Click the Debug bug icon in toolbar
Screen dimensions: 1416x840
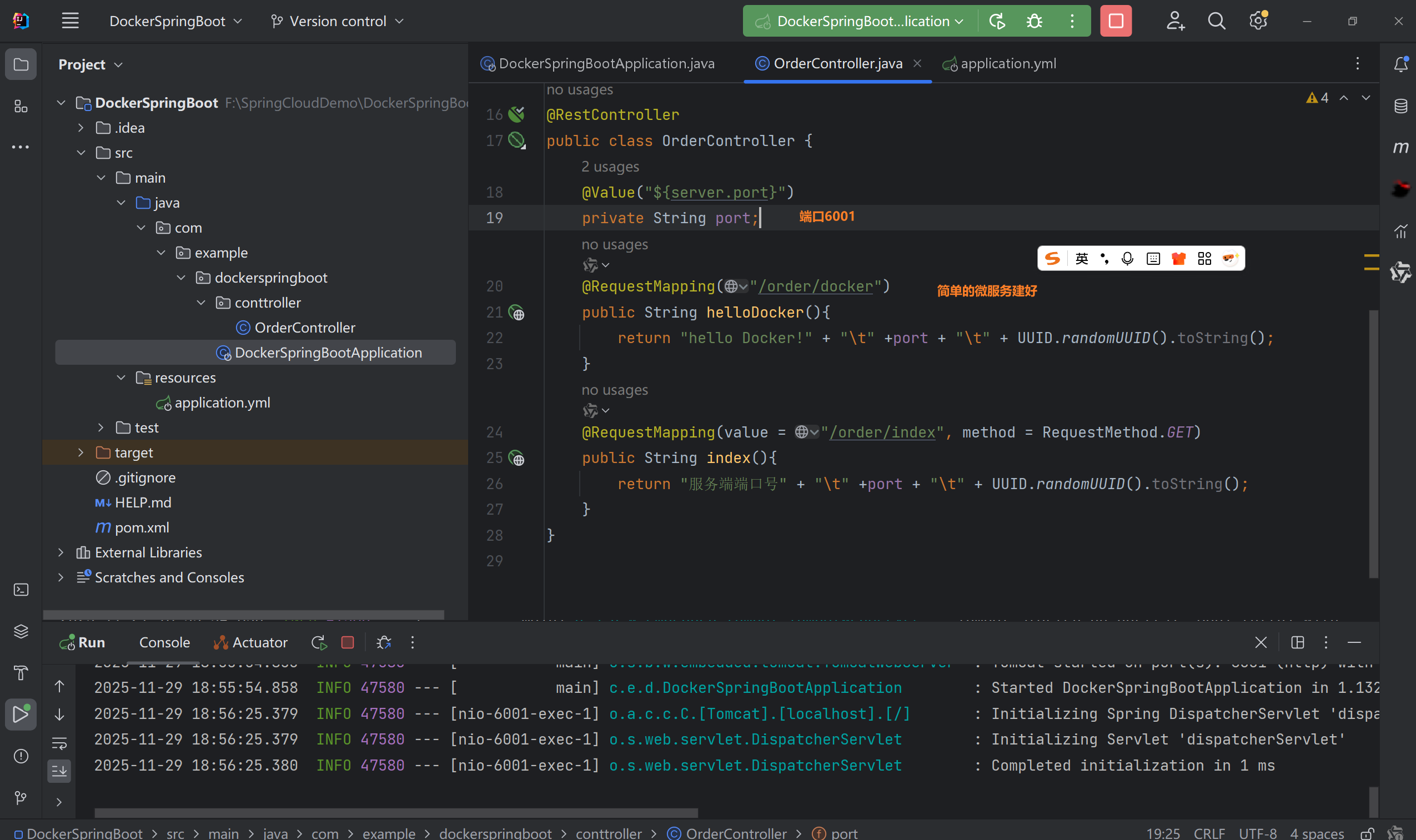point(1034,21)
